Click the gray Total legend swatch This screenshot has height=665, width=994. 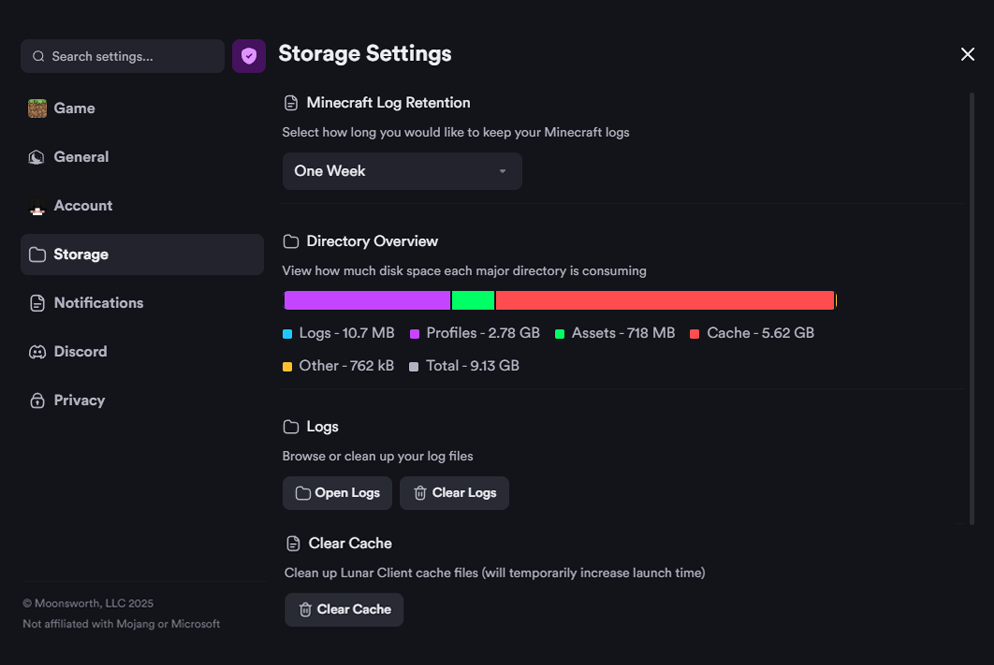(x=414, y=366)
